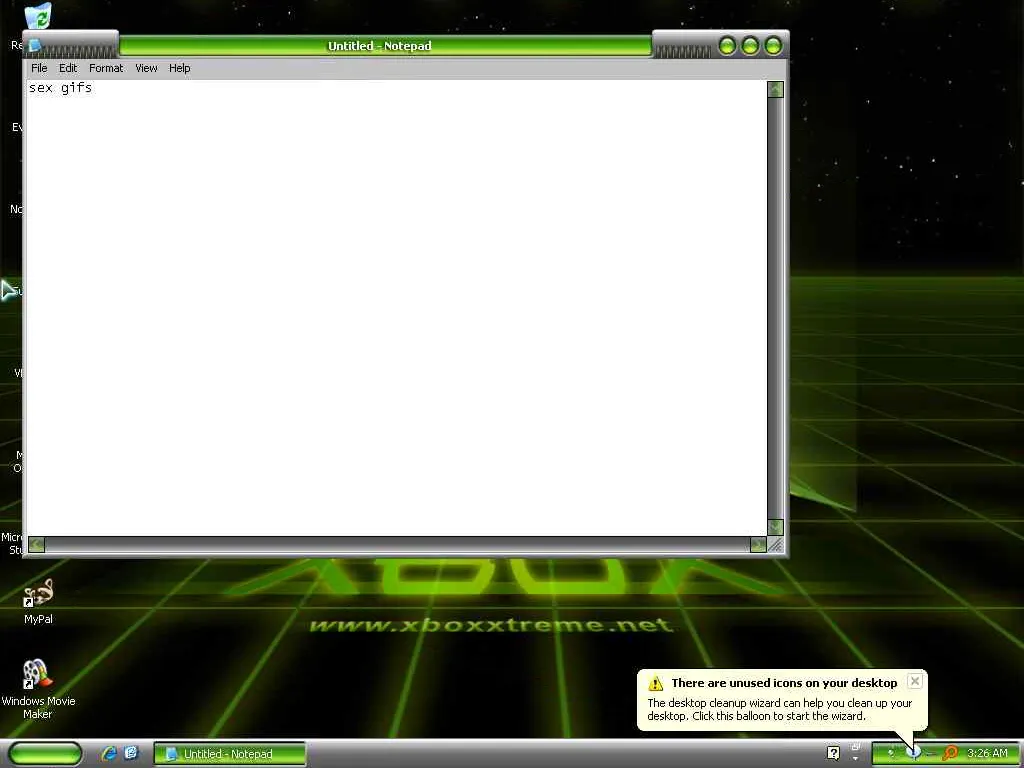Image resolution: width=1024 pixels, height=768 pixels.
Task: Click the warning icon in the balloon
Action: coord(656,683)
